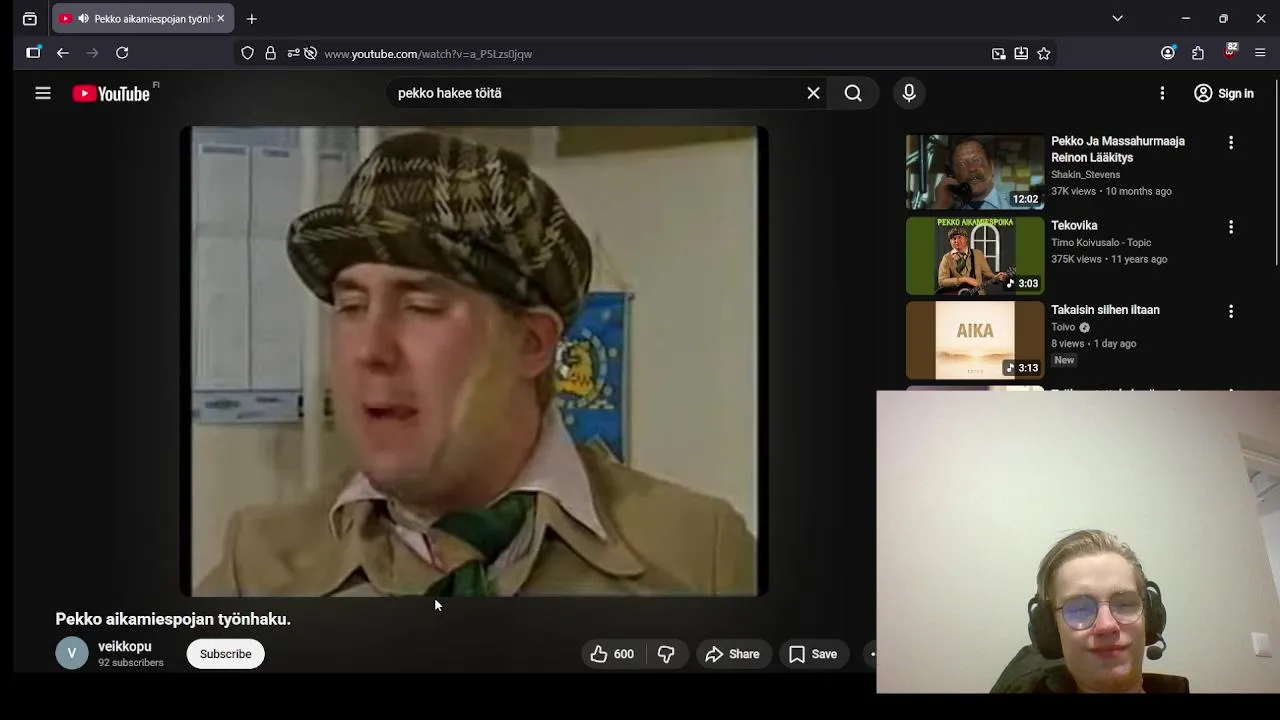
Task: View site security padlock info
Action: click(270, 54)
